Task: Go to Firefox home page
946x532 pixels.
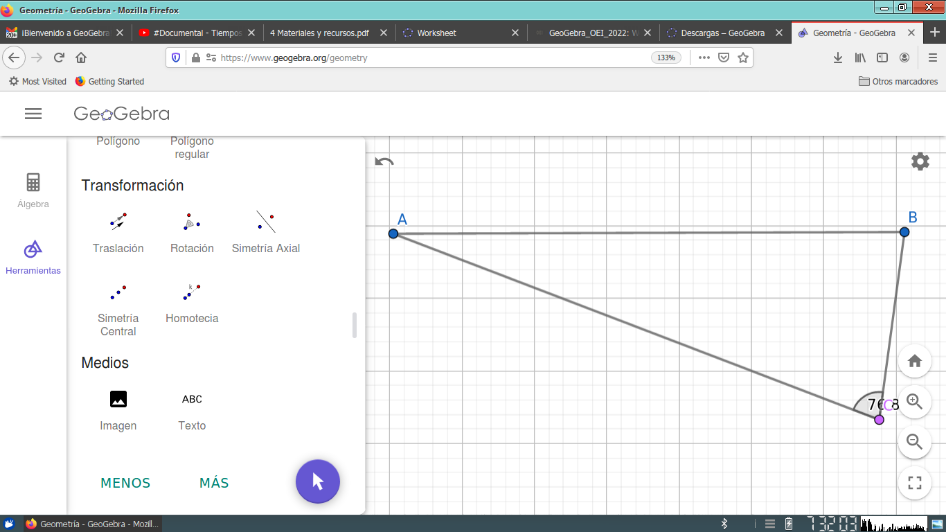Action: coord(81,58)
